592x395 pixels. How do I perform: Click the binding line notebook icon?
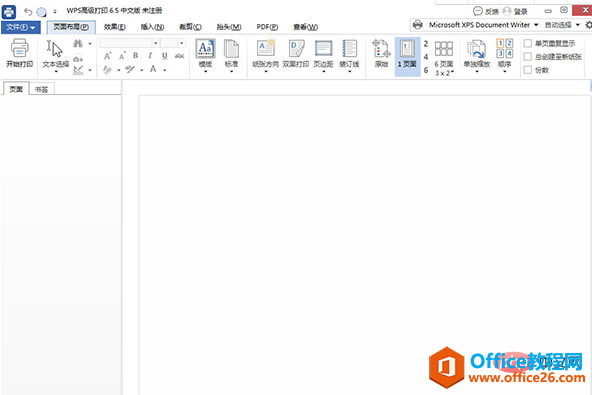(x=349, y=48)
